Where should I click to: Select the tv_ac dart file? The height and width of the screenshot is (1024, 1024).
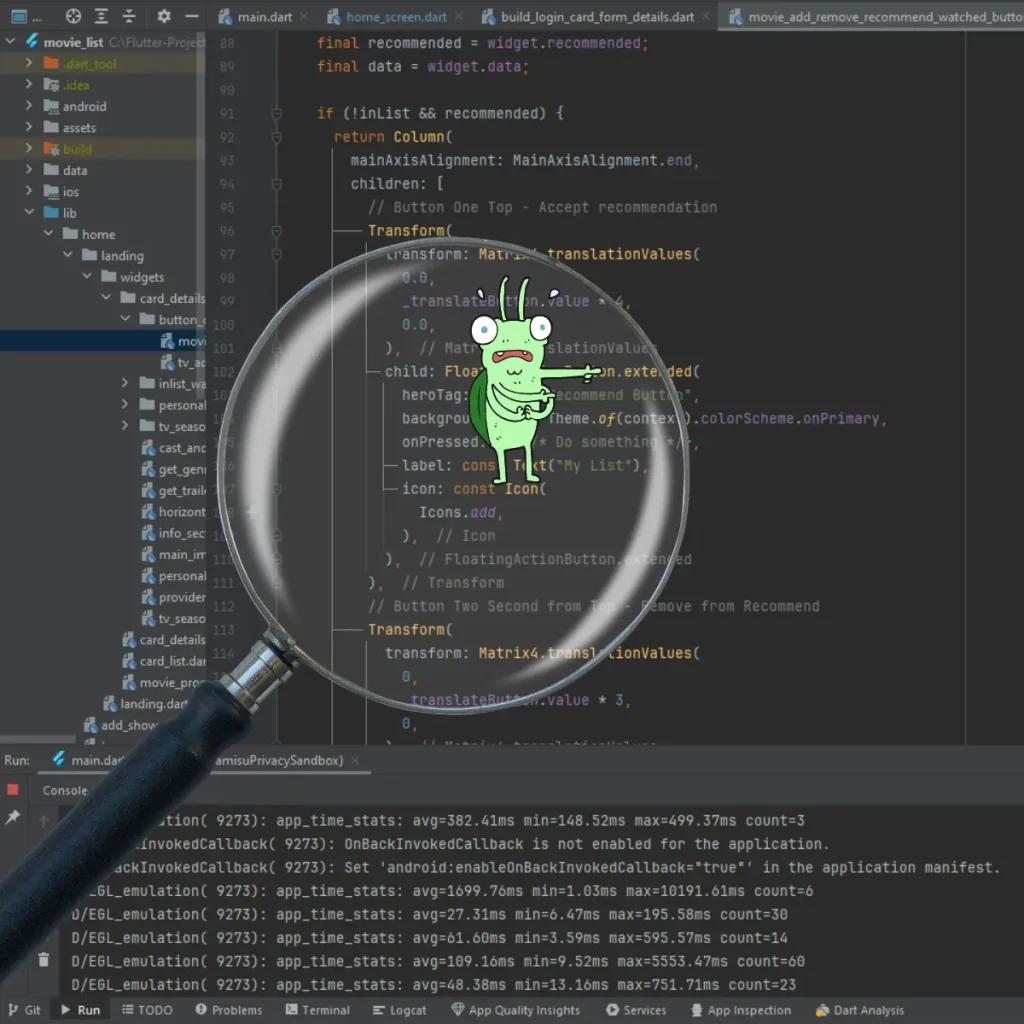[183, 362]
